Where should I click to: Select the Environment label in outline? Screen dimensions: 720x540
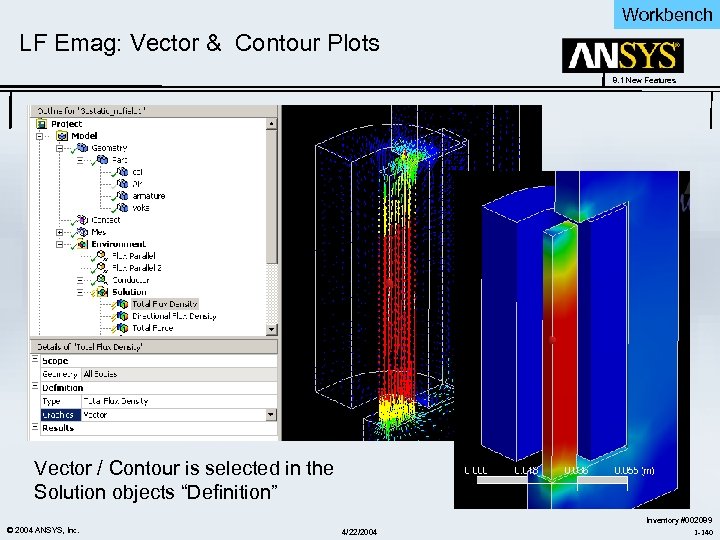118,244
